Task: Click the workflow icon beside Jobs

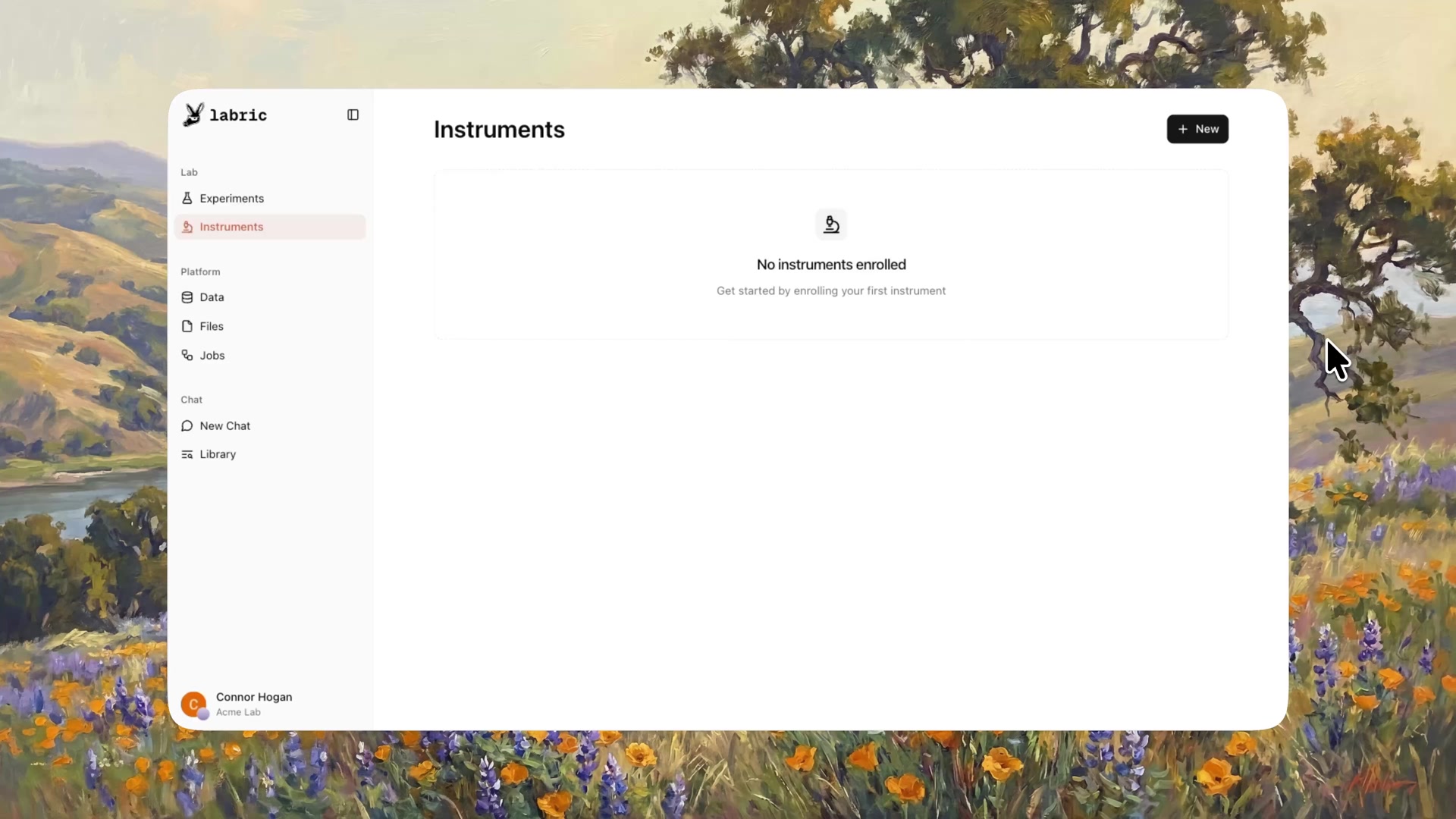Action: (x=187, y=355)
